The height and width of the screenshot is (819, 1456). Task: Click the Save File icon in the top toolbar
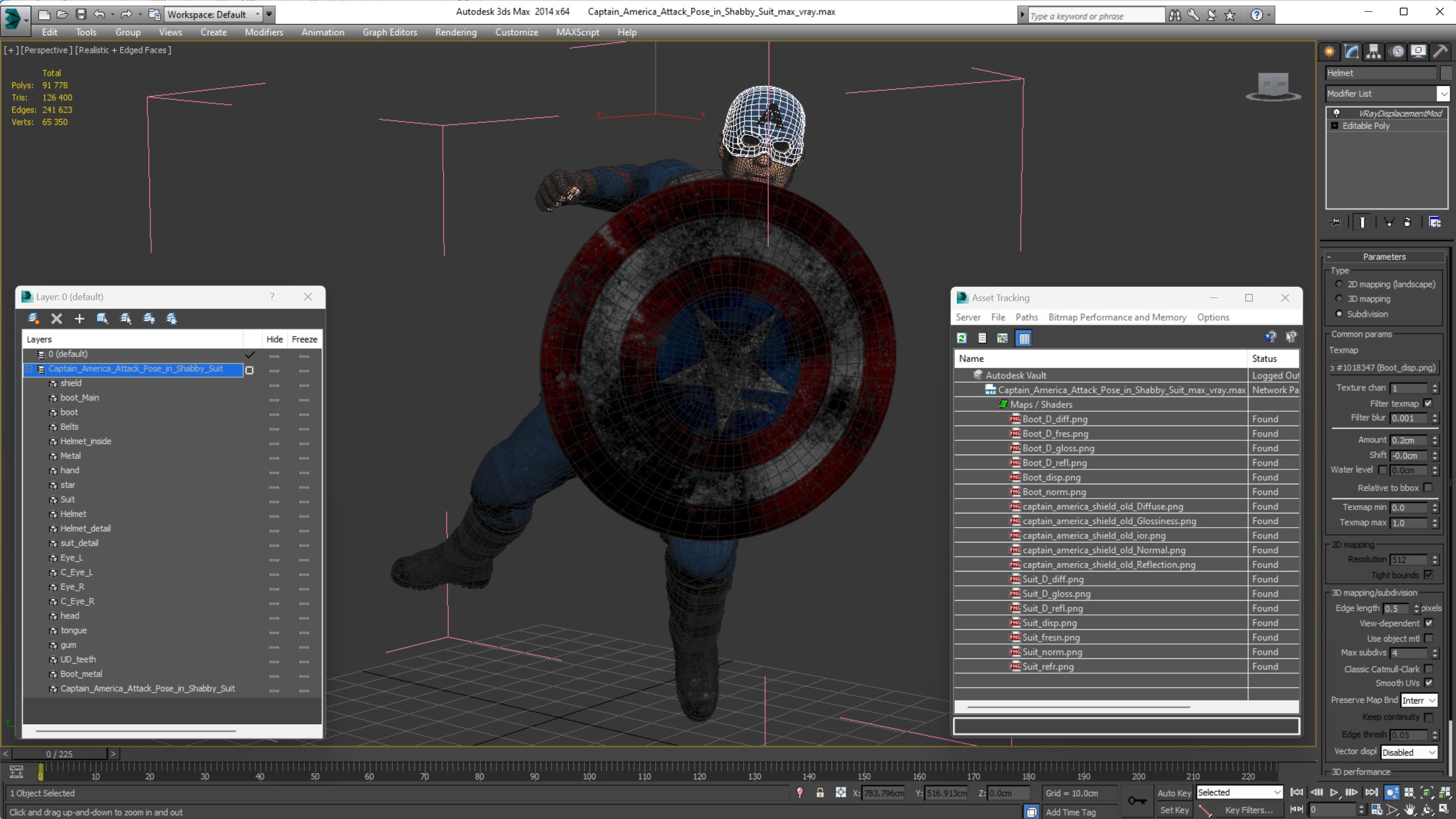pos(81,14)
